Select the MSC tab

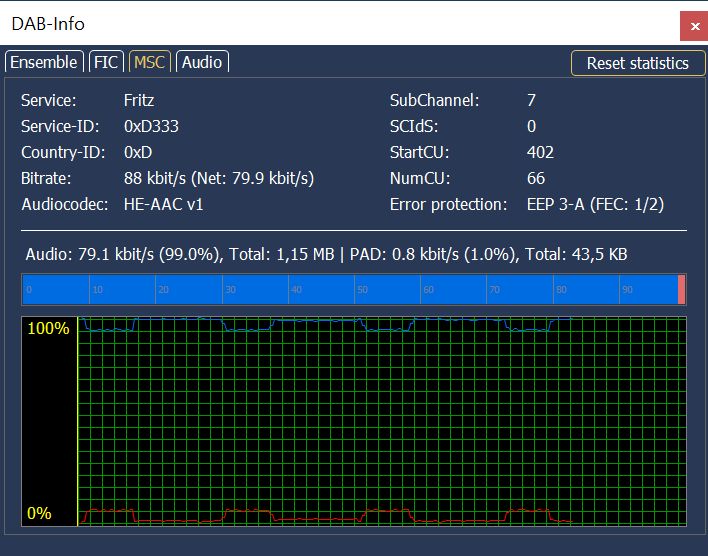tap(149, 62)
